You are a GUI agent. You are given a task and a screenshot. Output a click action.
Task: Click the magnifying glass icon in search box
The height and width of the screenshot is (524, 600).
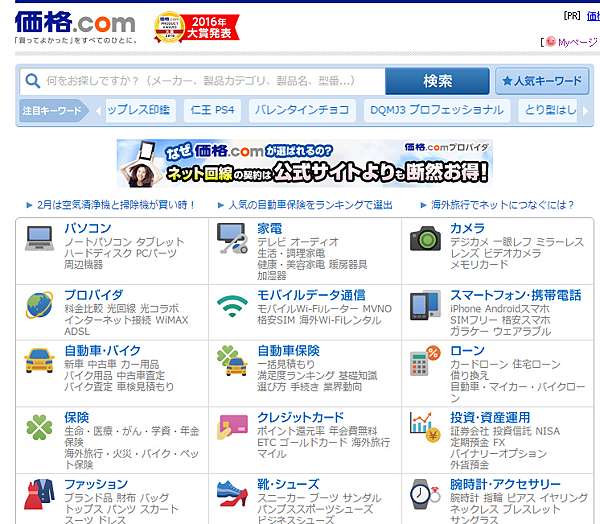coord(32,81)
